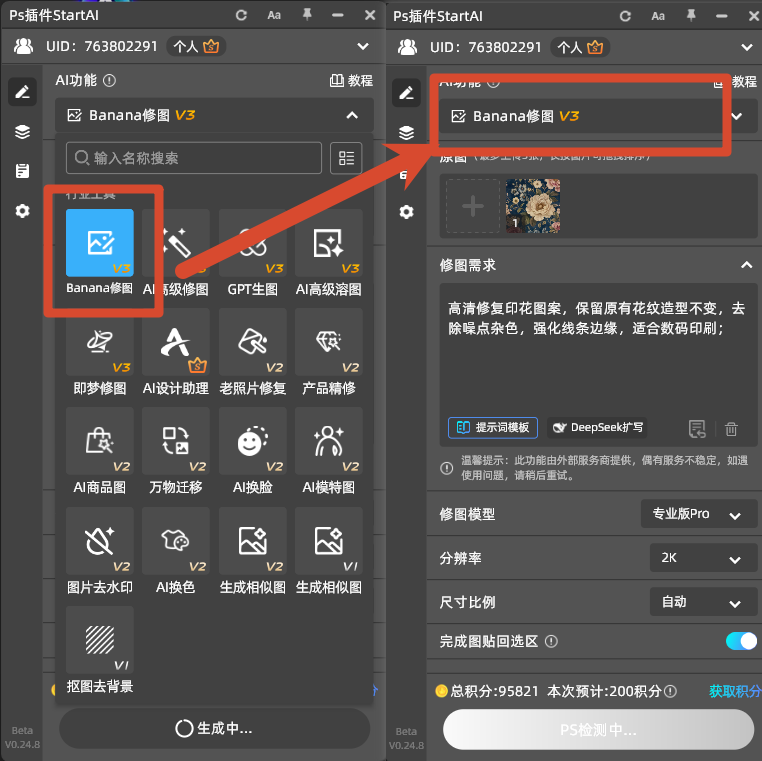Open settings gear in left panel sidebar
The width and height of the screenshot is (762, 761).
[x=22, y=211]
